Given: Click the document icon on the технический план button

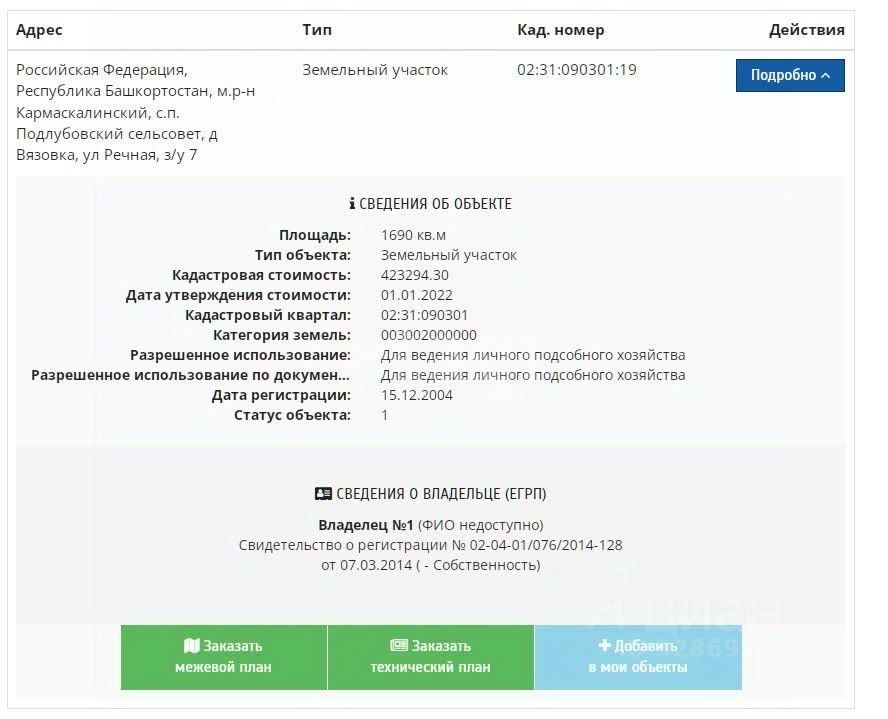Looking at the screenshot, I should pyautogui.click(x=399, y=646).
